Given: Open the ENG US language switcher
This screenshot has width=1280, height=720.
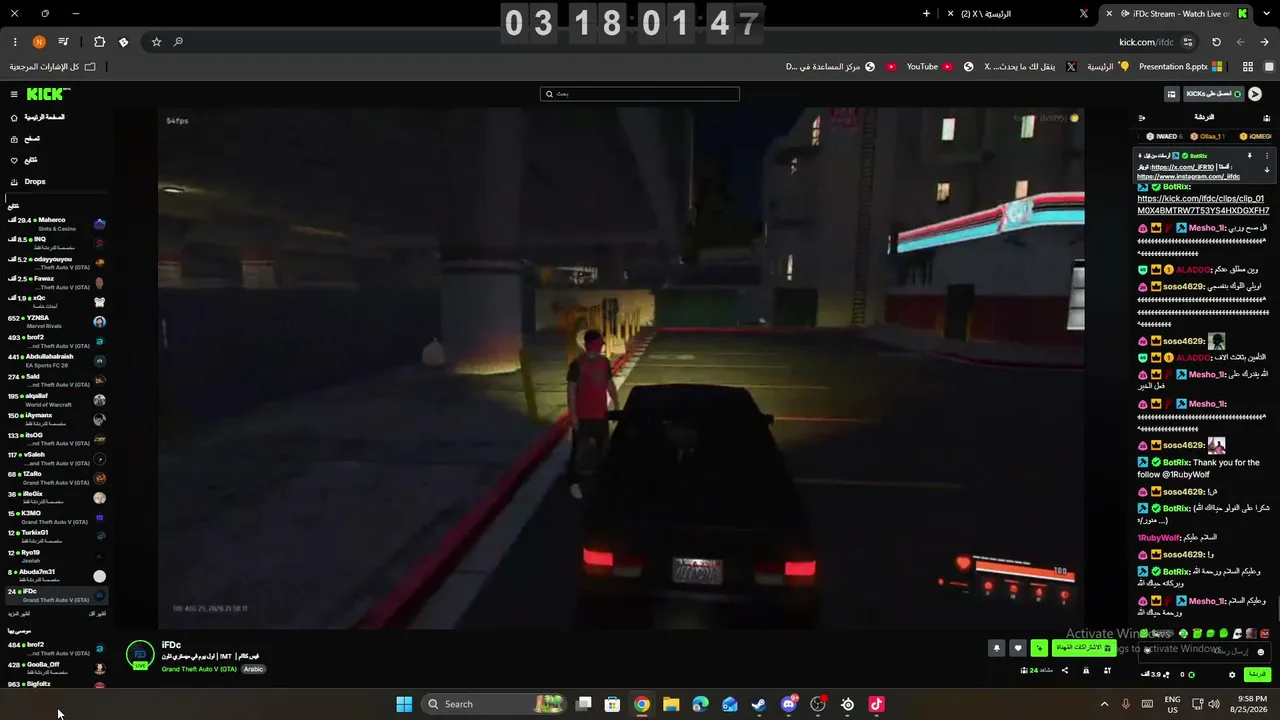Looking at the screenshot, I should click(1173, 704).
